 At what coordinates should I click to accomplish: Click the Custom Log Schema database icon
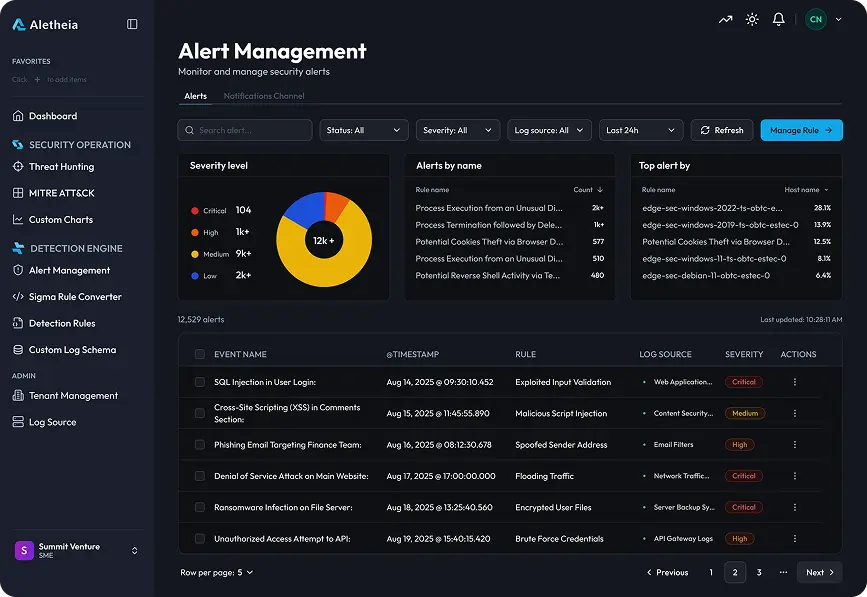coord(18,350)
